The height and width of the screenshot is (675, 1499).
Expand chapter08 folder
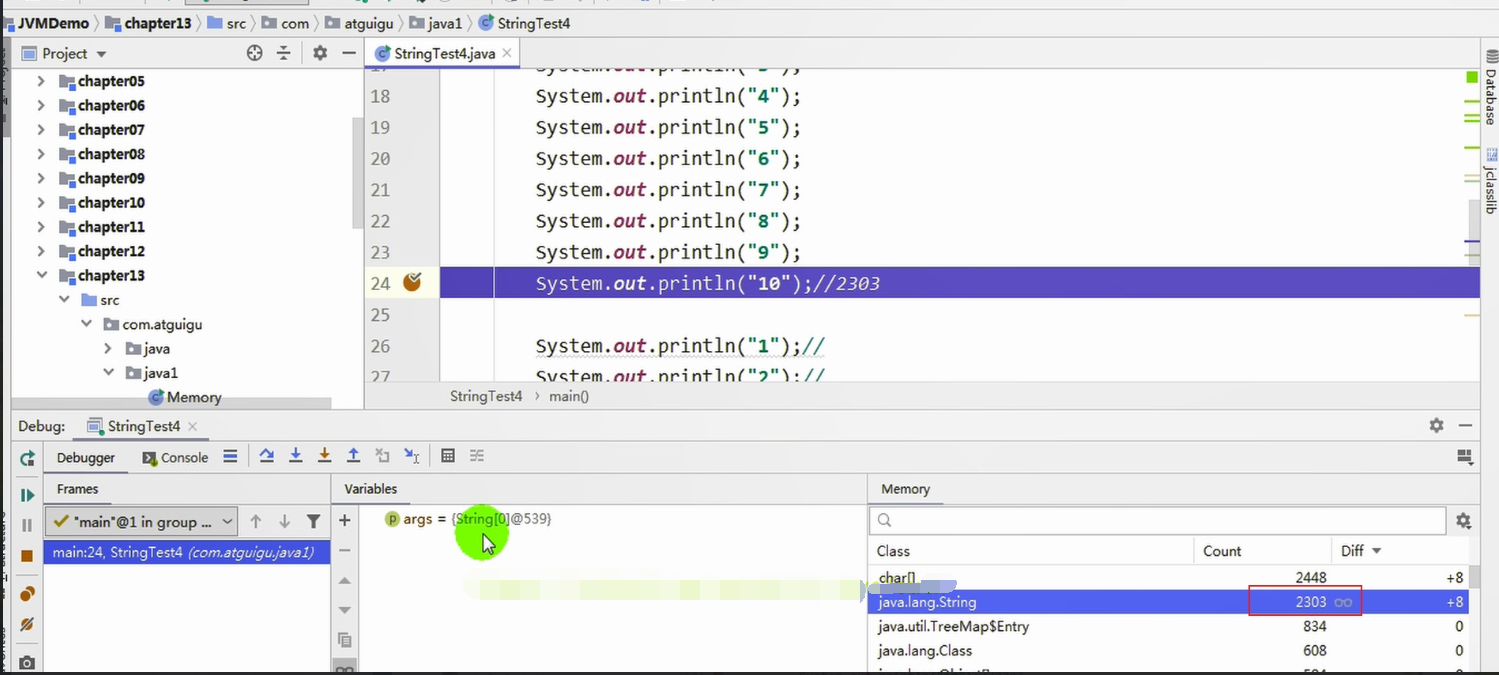(41, 154)
